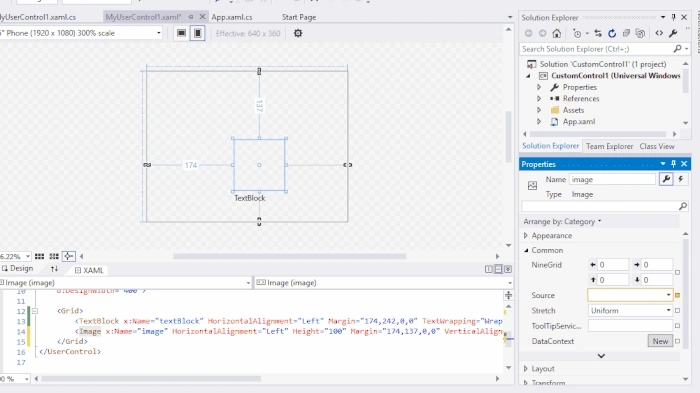Click the Name input field
The width and height of the screenshot is (700, 393).
[612, 179]
